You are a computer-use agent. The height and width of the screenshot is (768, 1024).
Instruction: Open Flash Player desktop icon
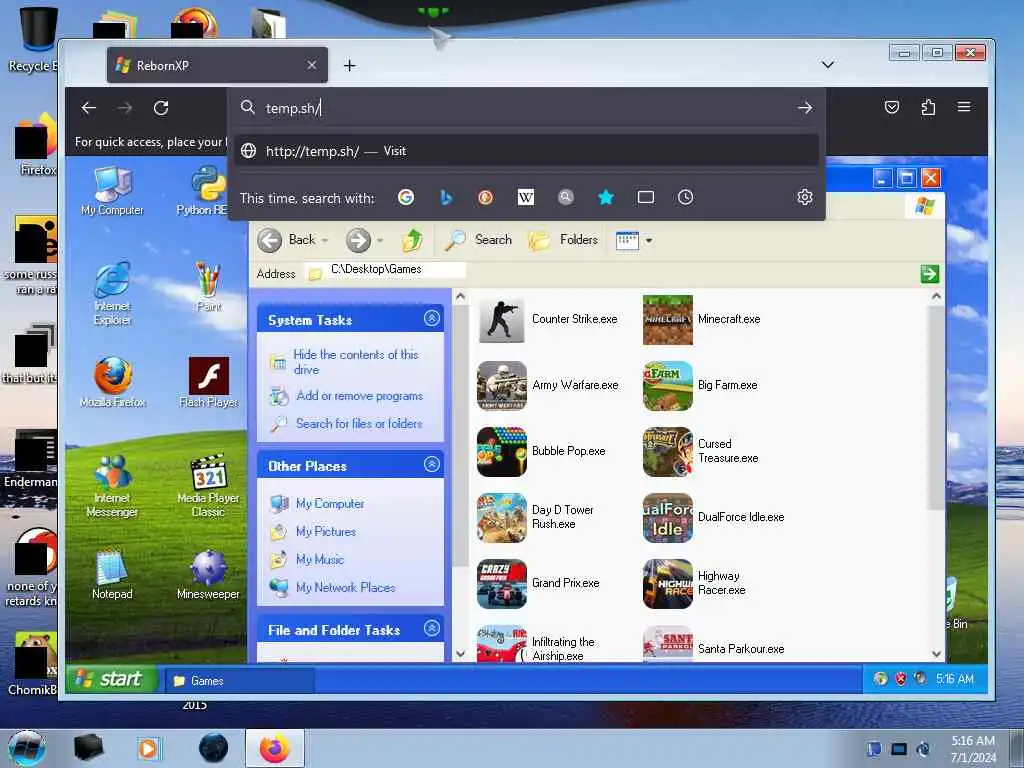point(208,382)
